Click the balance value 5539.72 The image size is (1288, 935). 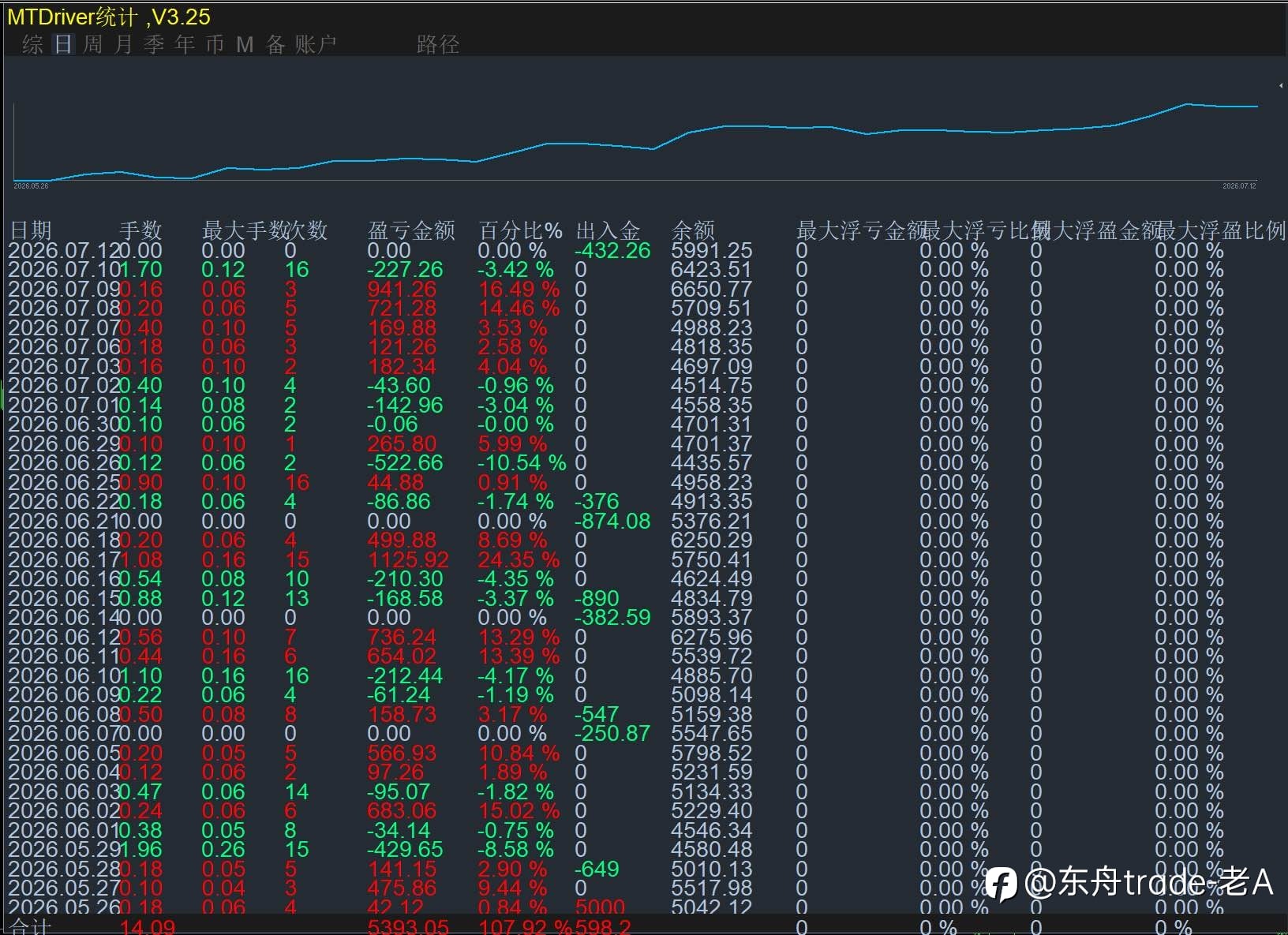click(x=711, y=656)
